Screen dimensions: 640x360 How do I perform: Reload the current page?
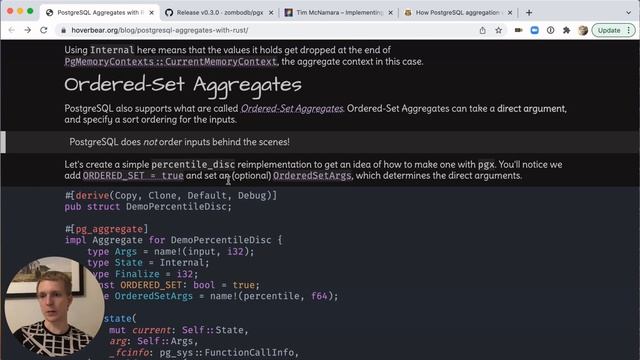[x=44, y=30]
